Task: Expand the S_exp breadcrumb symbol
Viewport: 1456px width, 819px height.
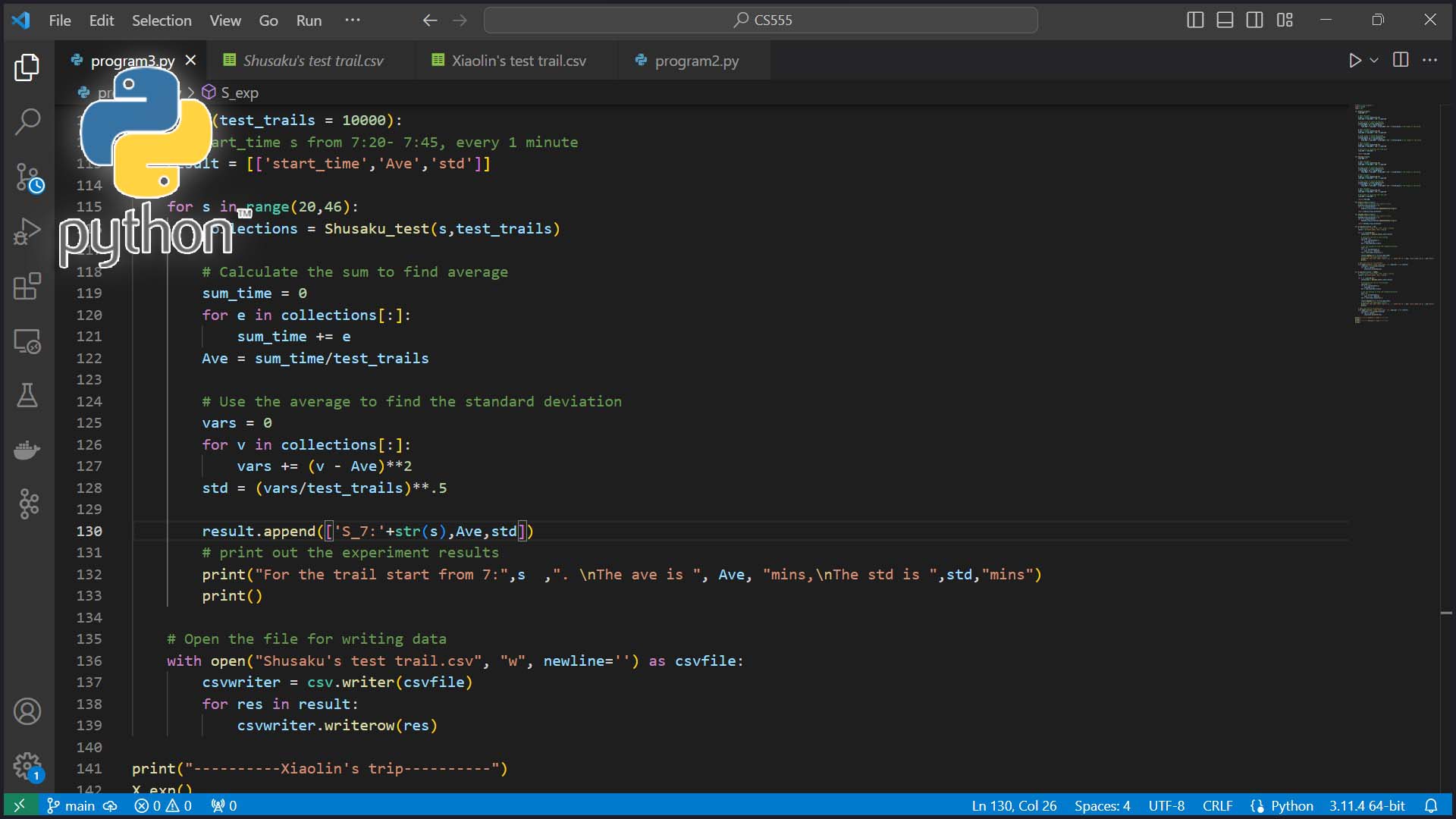Action: [x=231, y=93]
